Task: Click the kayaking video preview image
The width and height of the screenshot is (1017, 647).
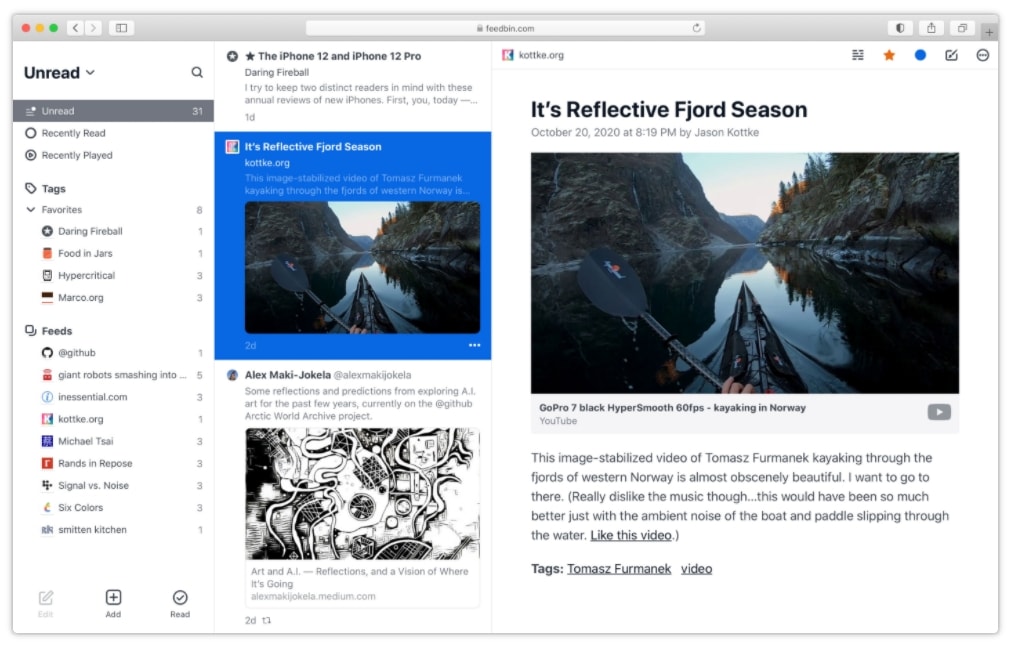Action: 745,273
